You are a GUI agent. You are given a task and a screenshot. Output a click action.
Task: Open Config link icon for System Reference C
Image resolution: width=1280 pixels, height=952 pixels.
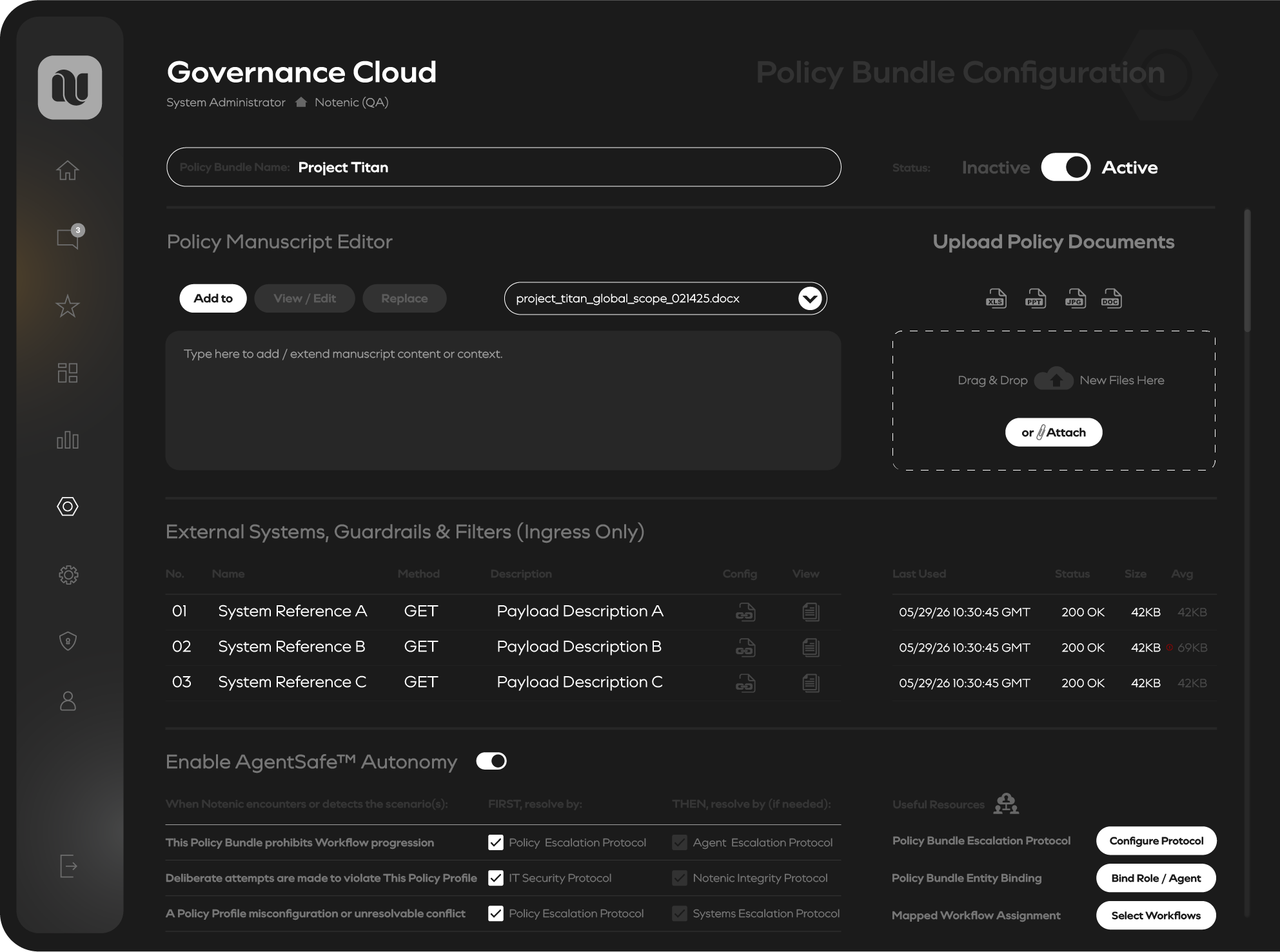click(x=745, y=683)
